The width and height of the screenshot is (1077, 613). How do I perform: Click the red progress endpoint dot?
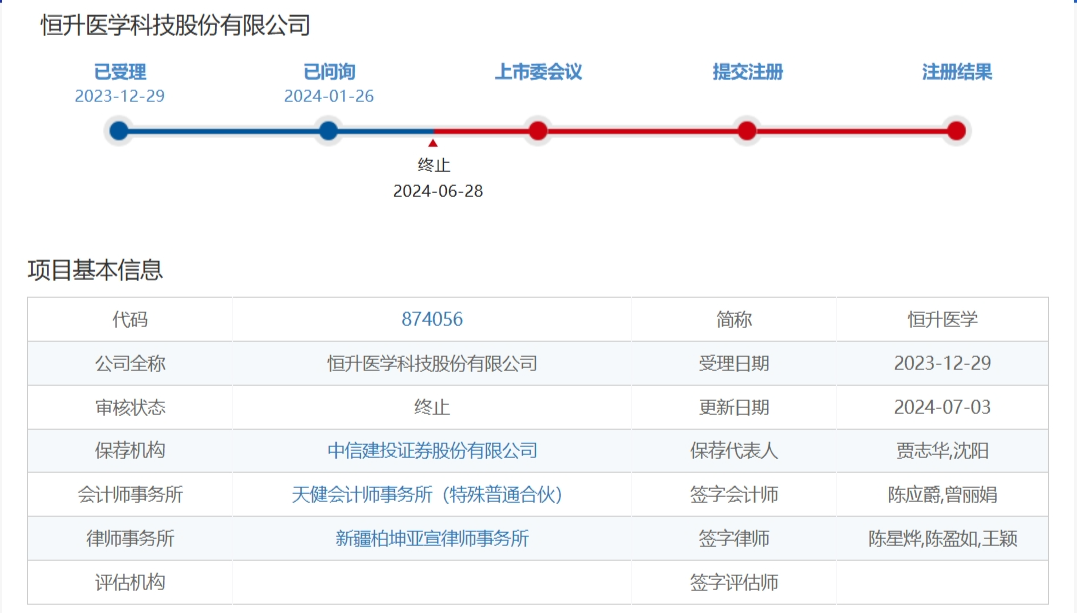(956, 130)
